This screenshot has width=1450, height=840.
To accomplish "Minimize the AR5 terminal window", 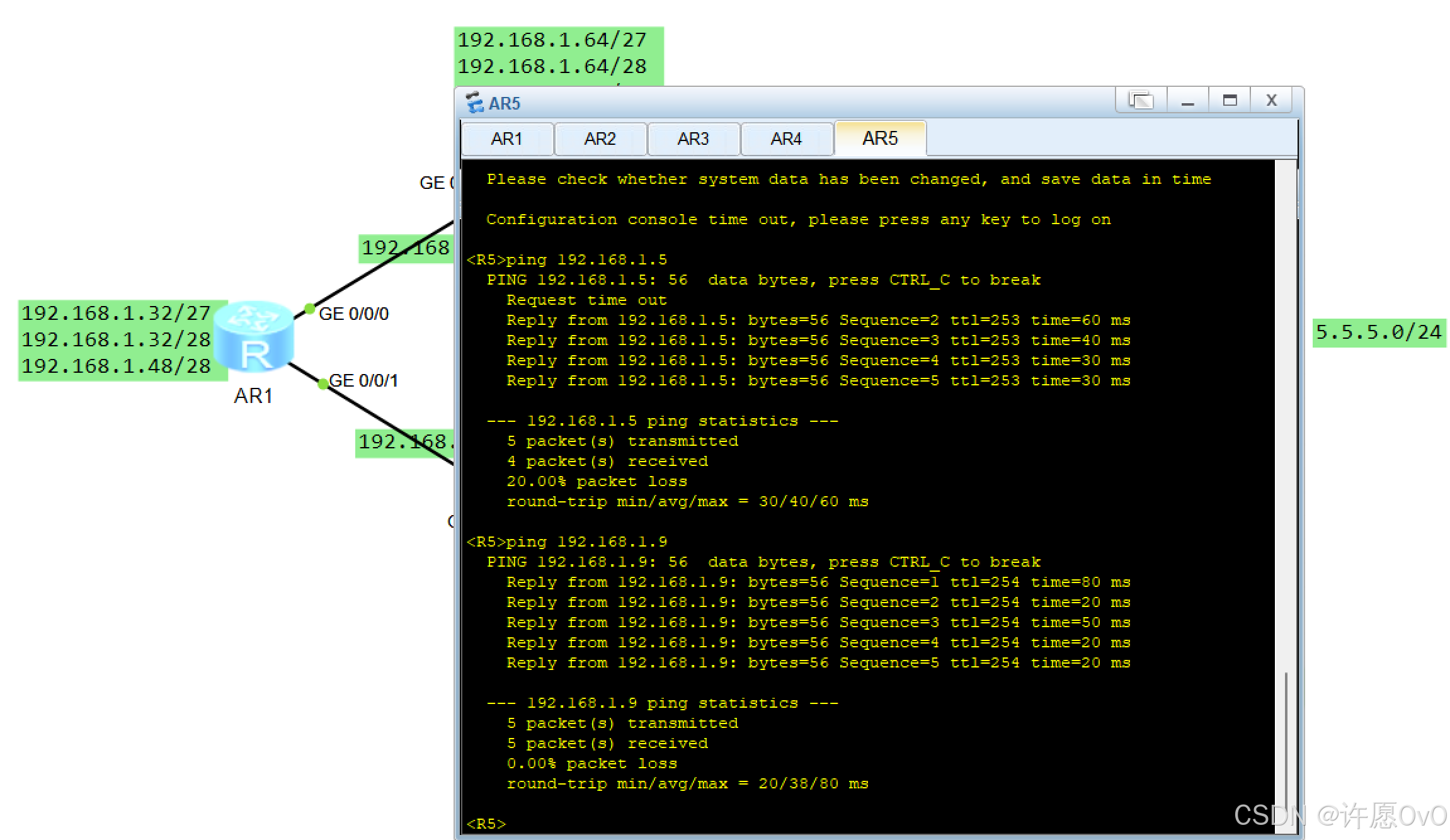I will click(x=1187, y=101).
